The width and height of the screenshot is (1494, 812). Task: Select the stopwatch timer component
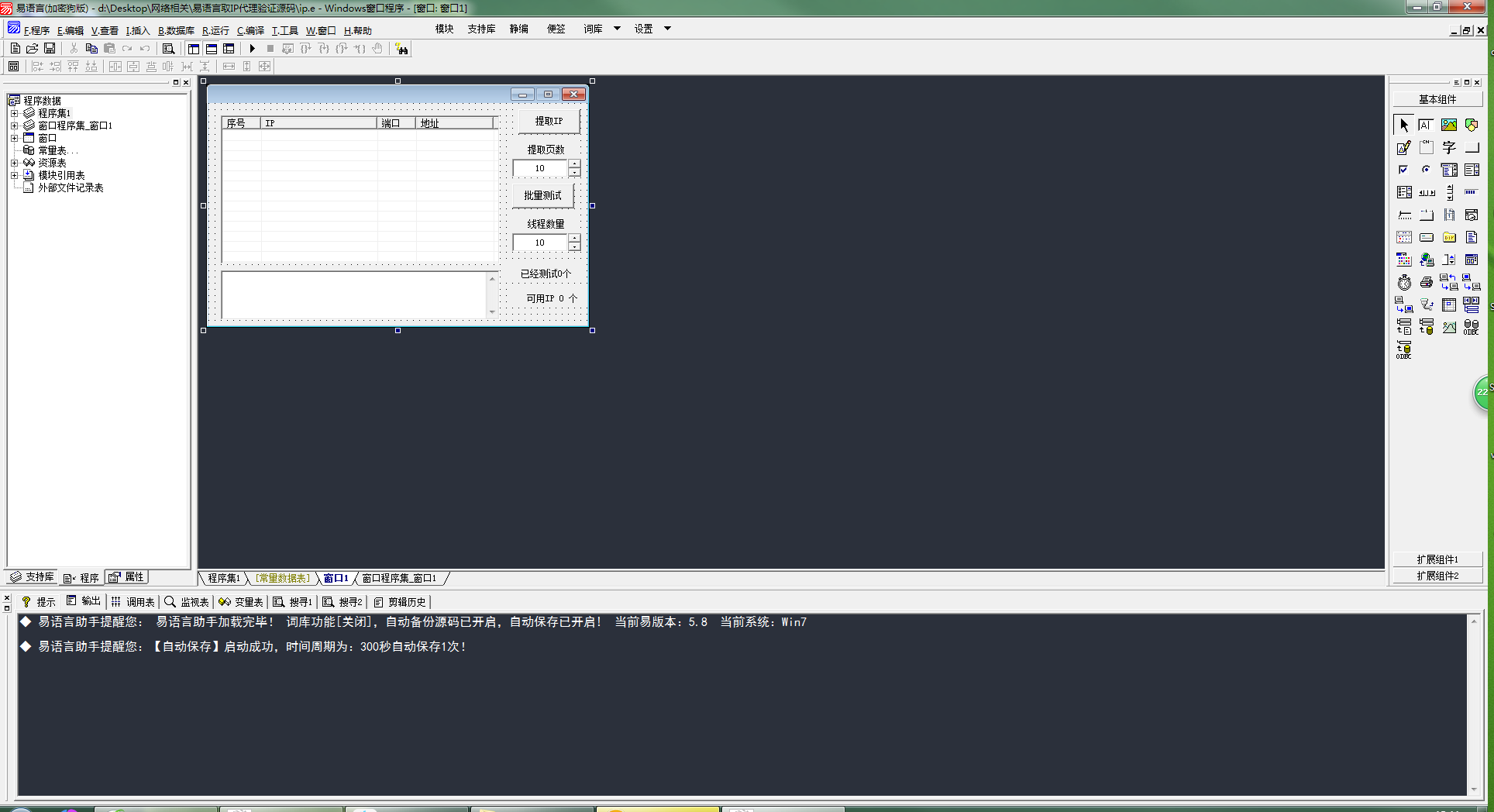tap(1404, 282)
